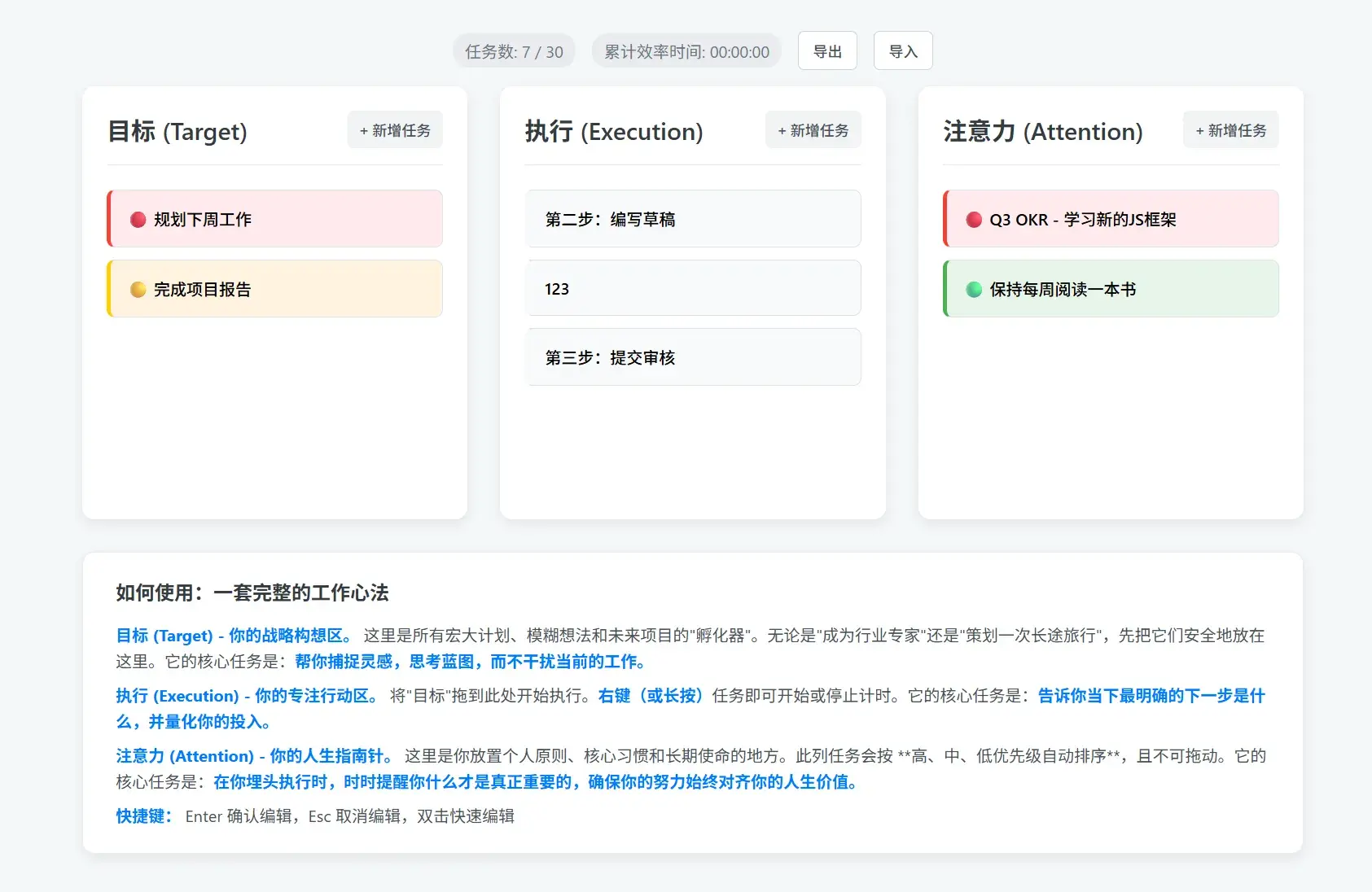Viewport: 1372px width, 892px height.
Task: Select the Q3 OKR - 学习新的JS框架 card
Action: pyautogui.click(x=1111, y=219)
